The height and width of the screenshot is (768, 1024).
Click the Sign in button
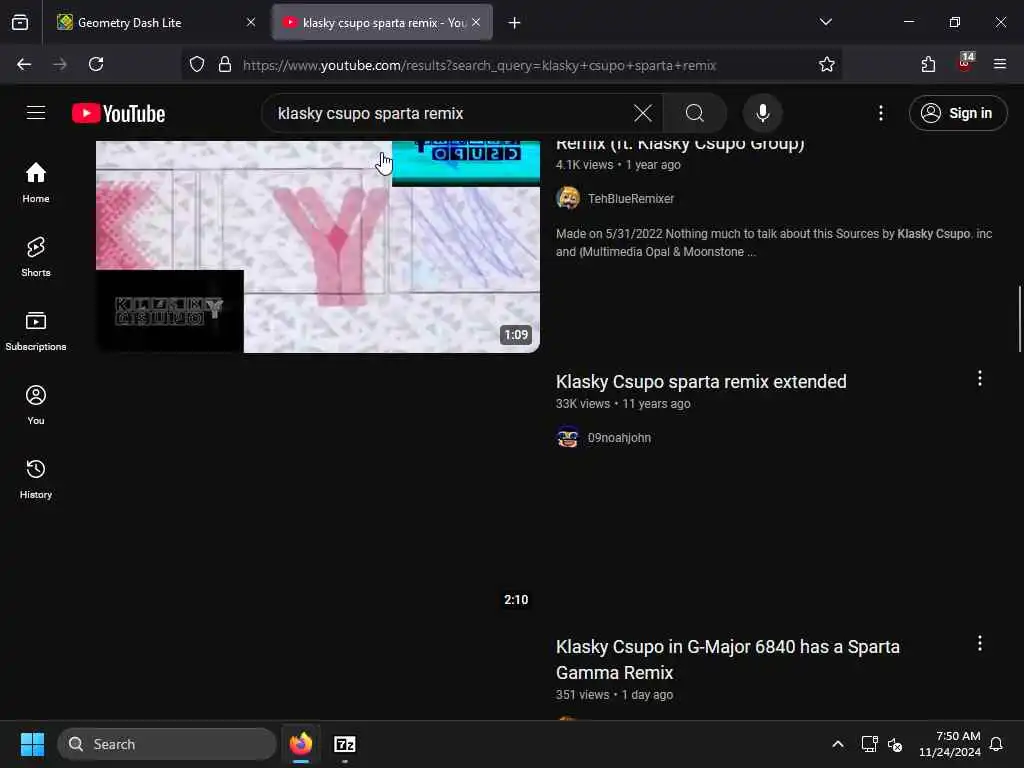click(x=958, y=113)
